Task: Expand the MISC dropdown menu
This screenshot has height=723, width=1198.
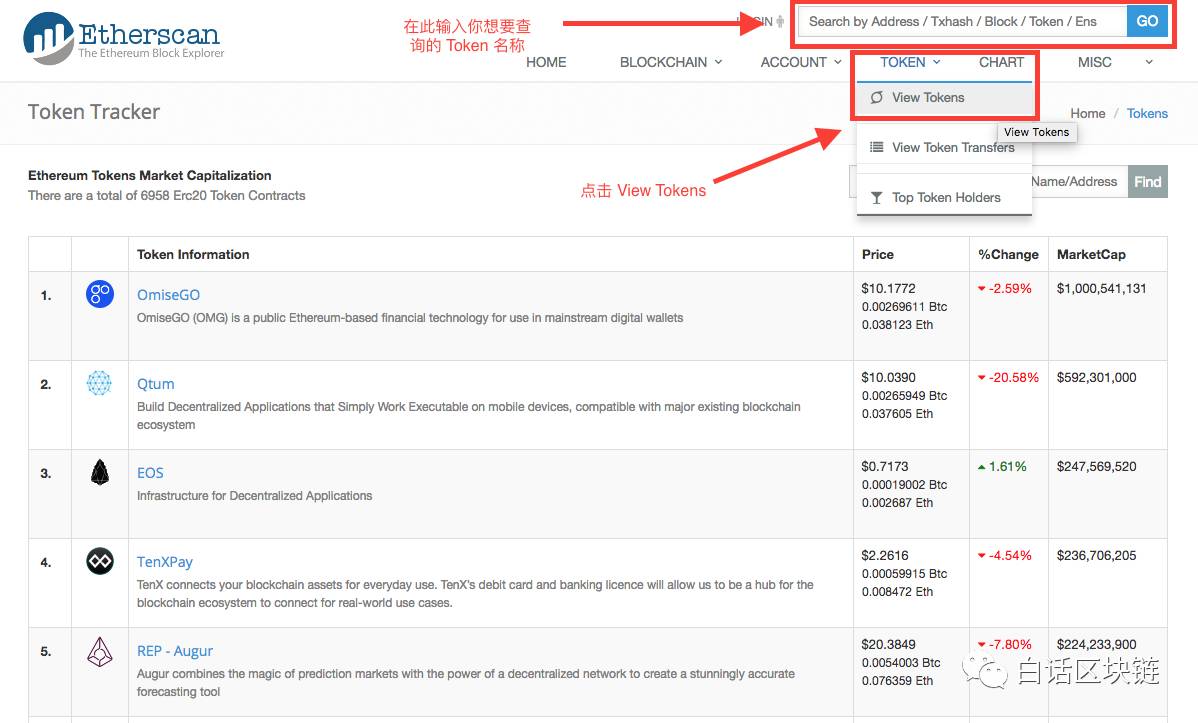Action: pyautogui.click(x=1094, y=63)
